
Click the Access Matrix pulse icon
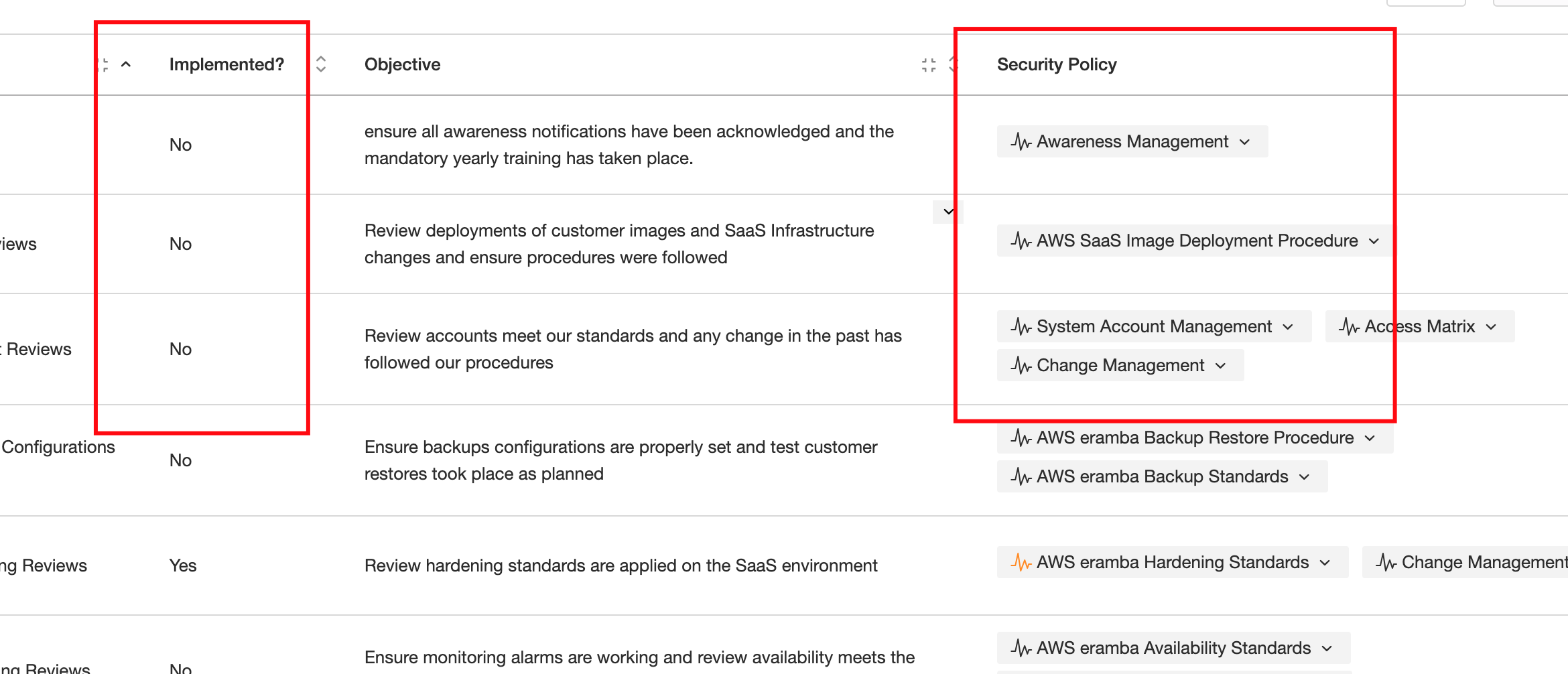coord(1349,327)
